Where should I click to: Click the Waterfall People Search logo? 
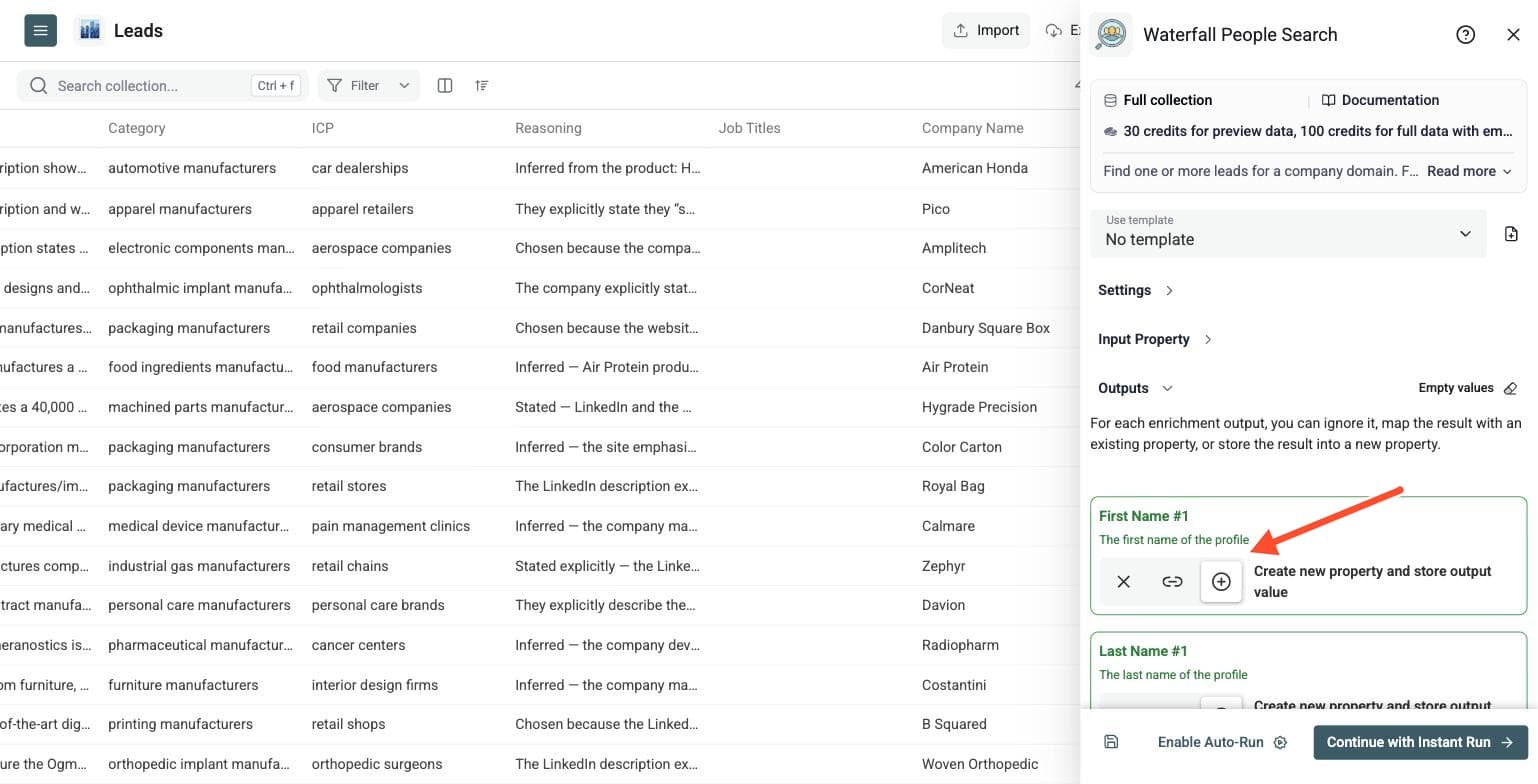pos(1110,34)
